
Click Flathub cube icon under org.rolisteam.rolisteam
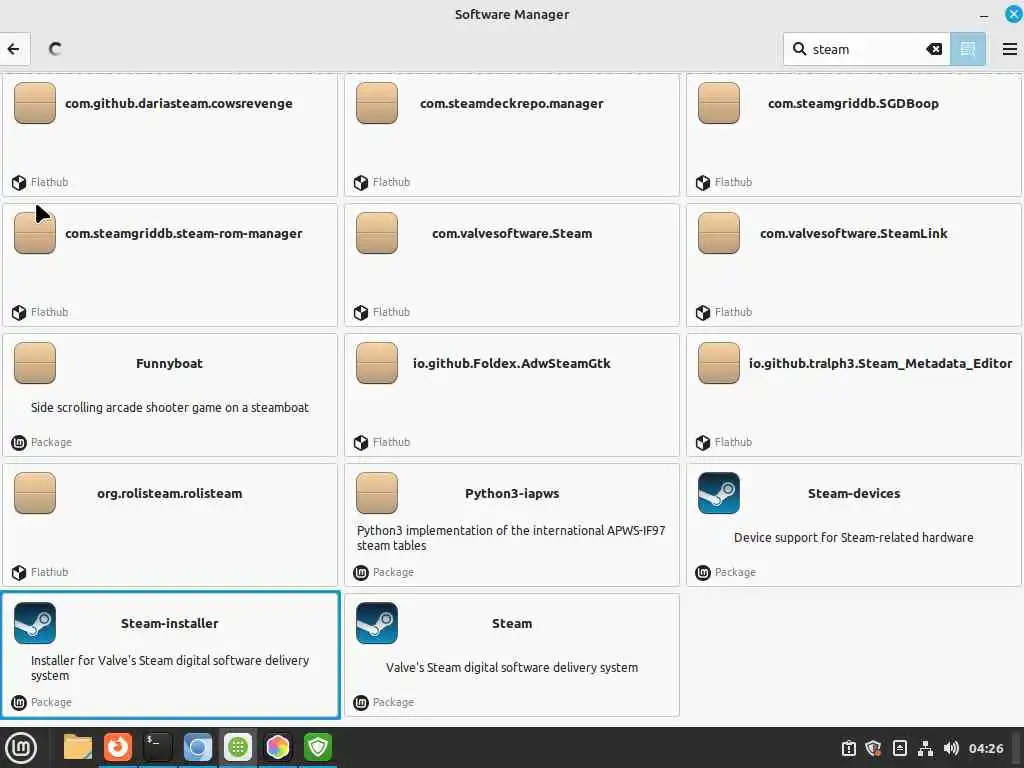pos(19,573)
